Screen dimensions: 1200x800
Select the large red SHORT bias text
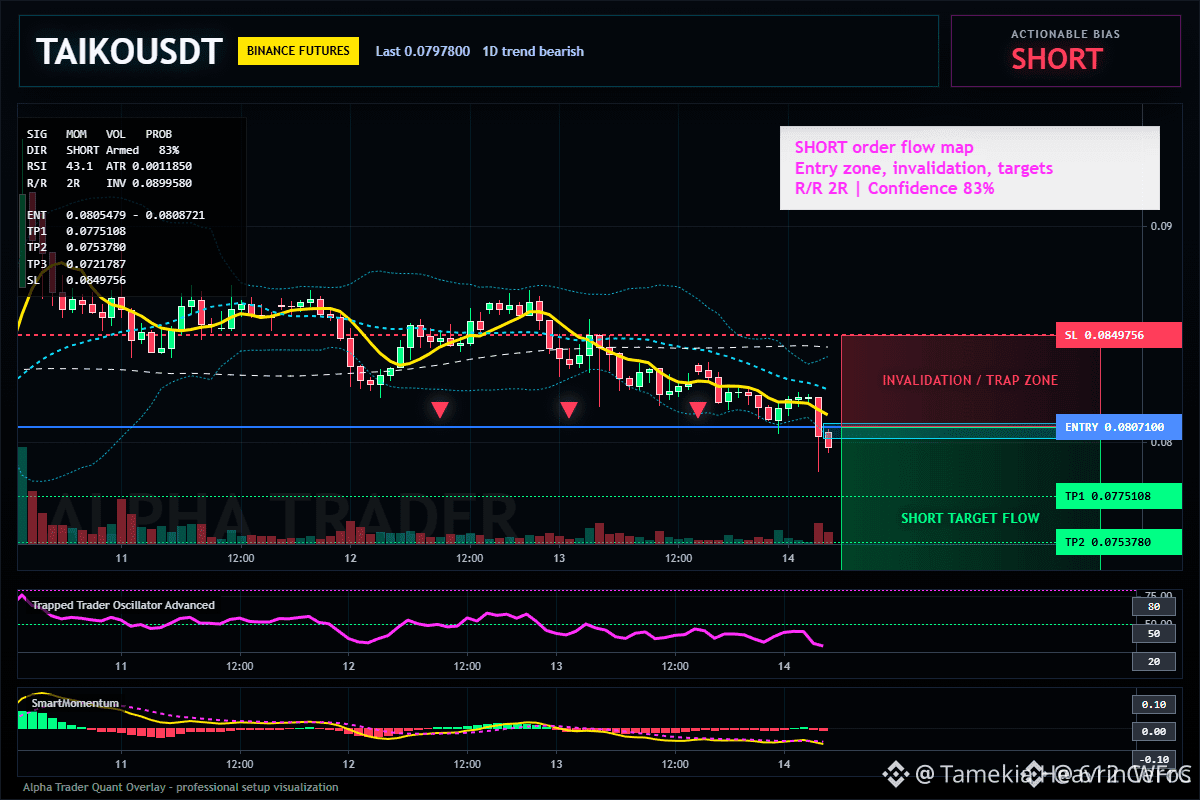tap(1057, 59)
